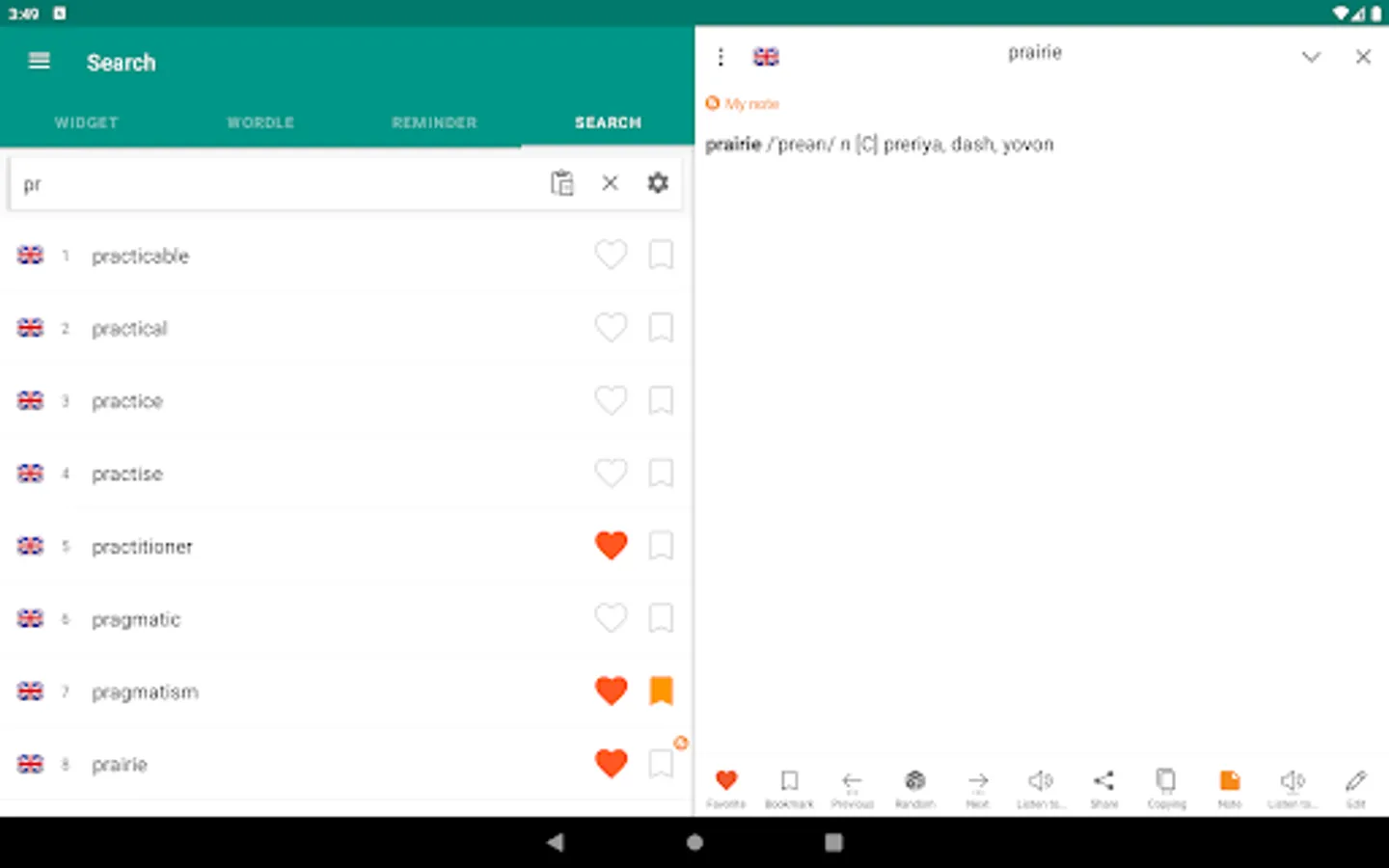This screenshot has height=868, width=1389.
Task: Copy the prairie definition
Action: [x=1166, y=787]
